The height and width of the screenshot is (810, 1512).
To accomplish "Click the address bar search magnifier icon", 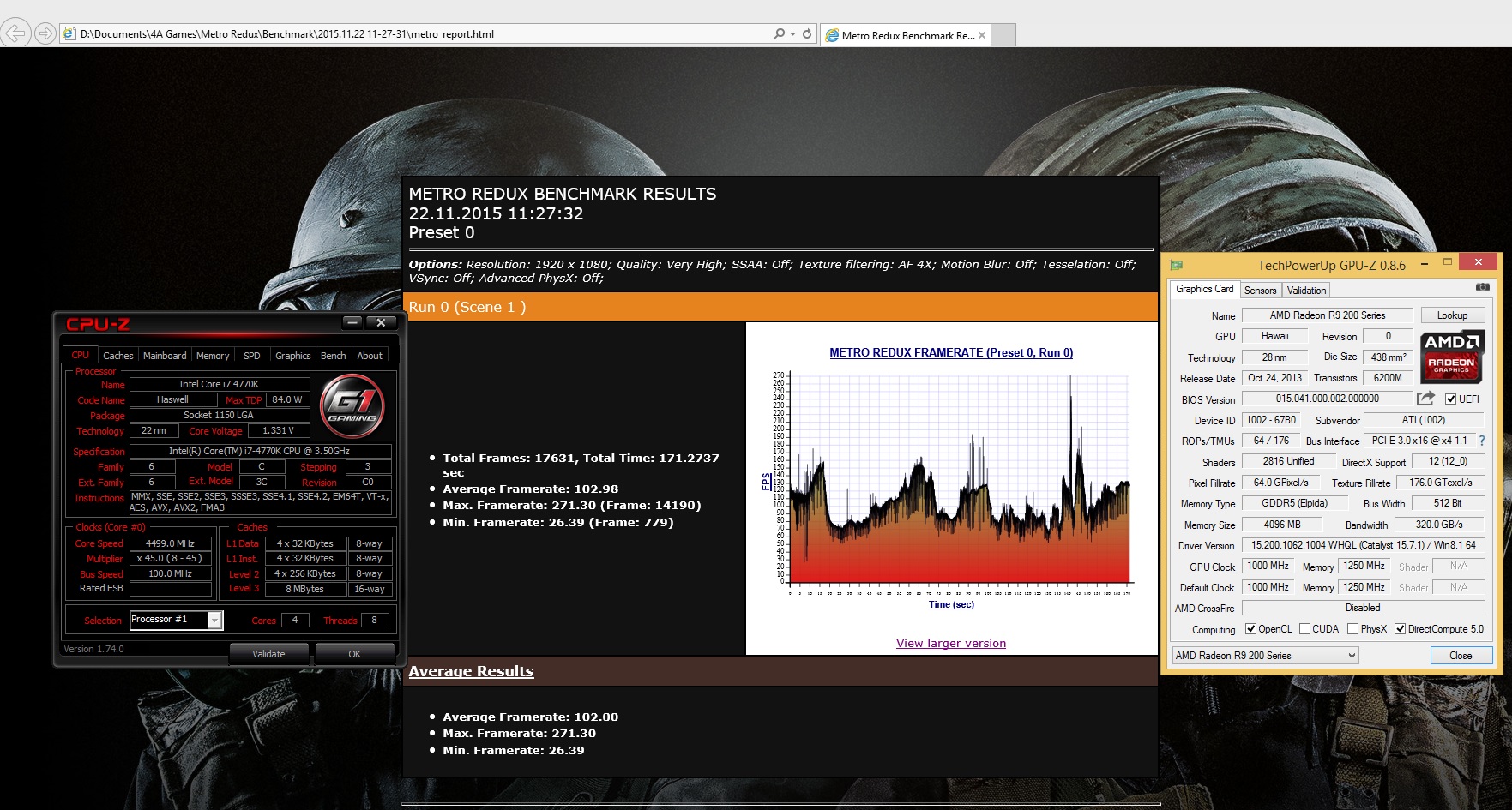I will 779,34.
